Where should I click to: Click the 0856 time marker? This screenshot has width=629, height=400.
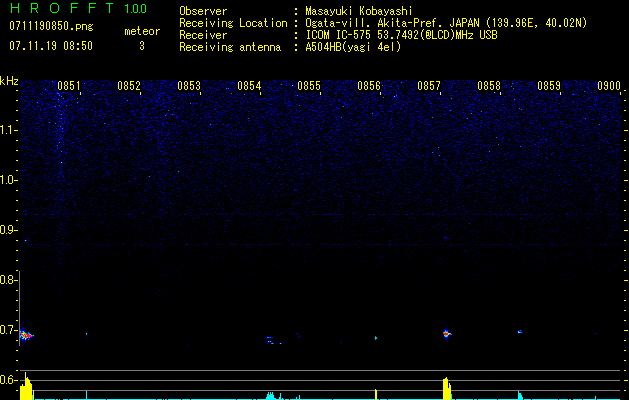coord(369,86)
